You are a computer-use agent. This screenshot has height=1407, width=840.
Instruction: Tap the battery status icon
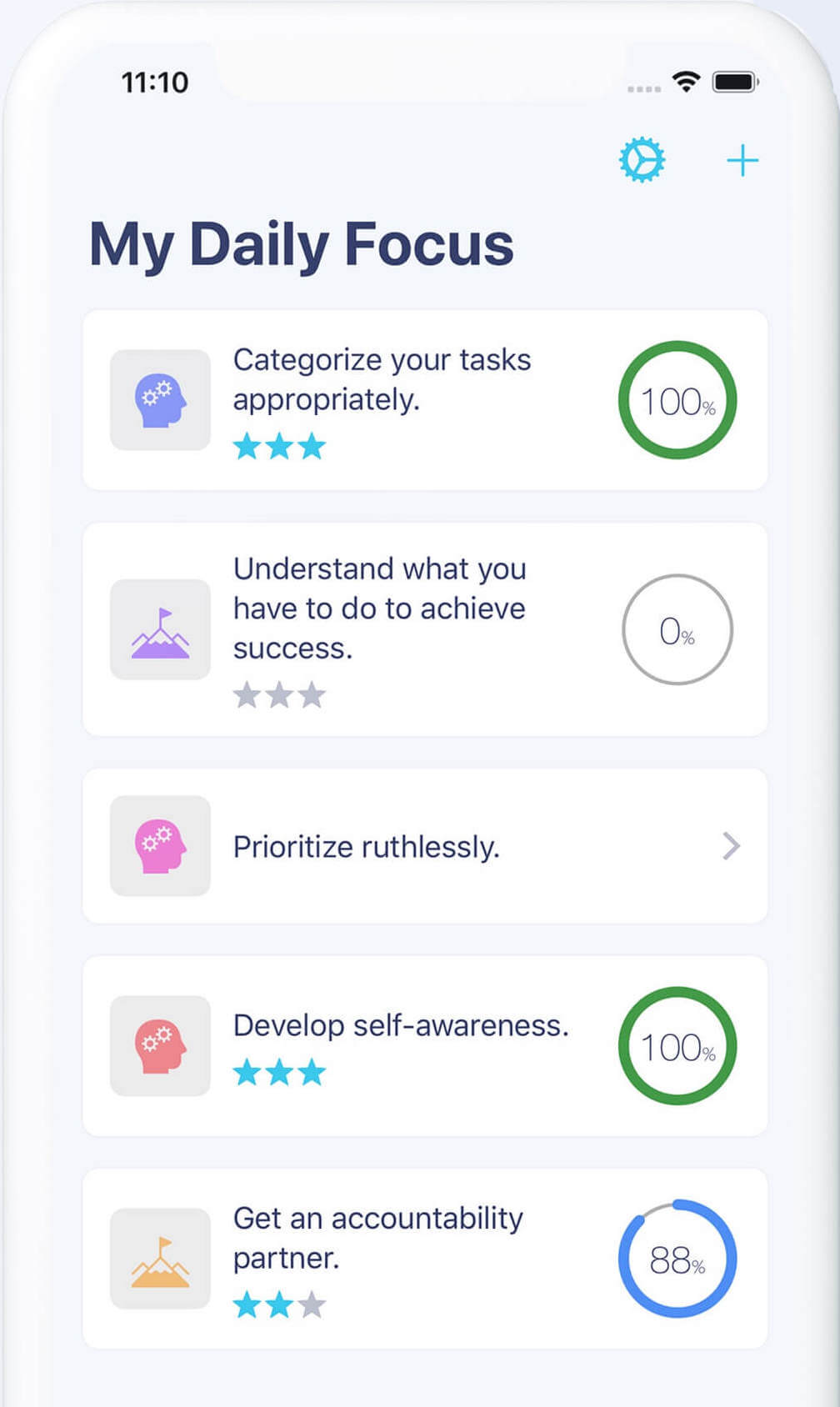[x=735, y=82]
